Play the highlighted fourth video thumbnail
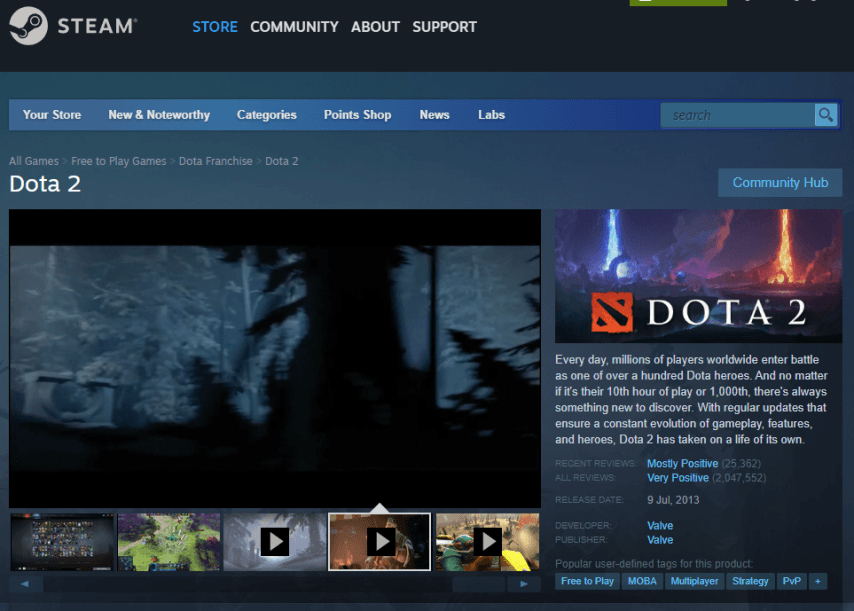The image size is (854, 611). pos(380,541)
